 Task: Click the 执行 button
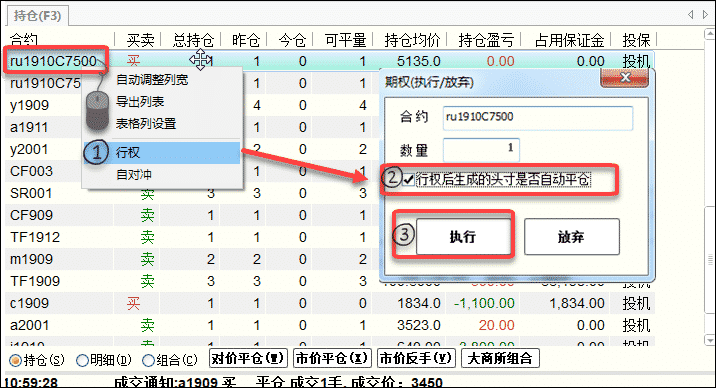(x=463, y=236)
